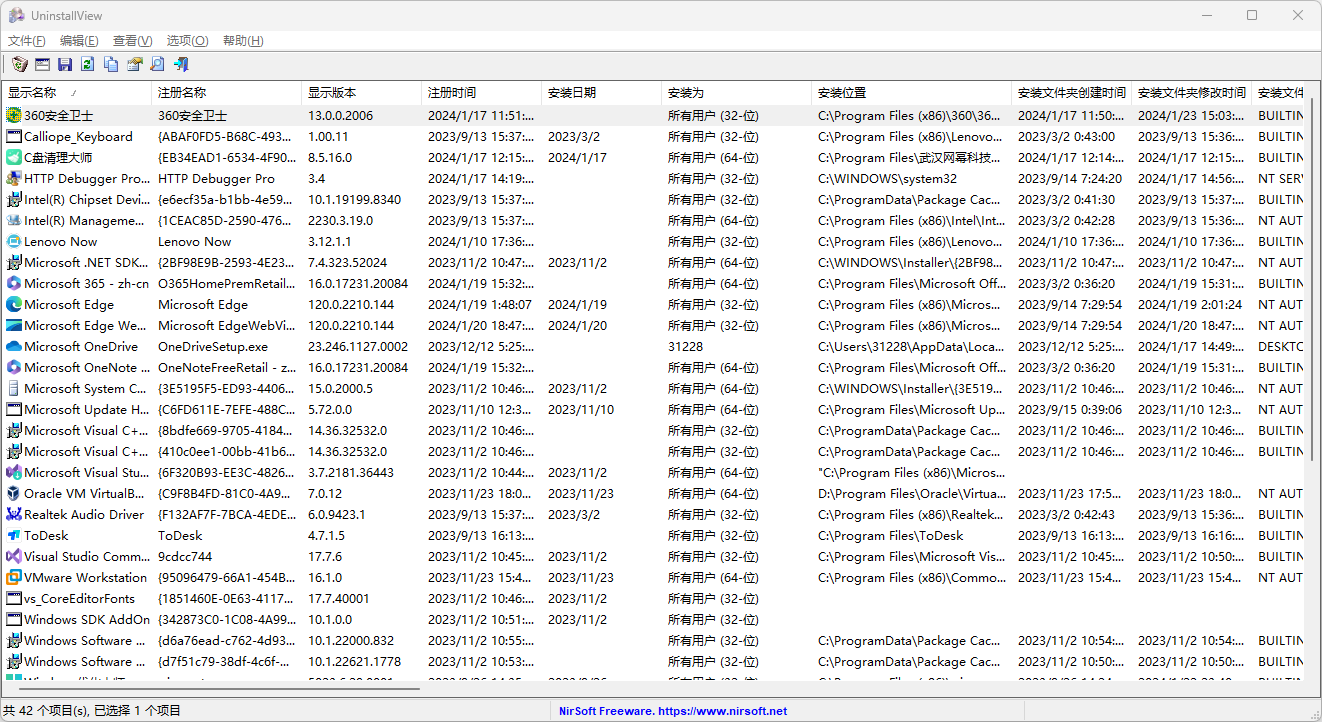Click the window-shaped second toolbar icon

42,64
